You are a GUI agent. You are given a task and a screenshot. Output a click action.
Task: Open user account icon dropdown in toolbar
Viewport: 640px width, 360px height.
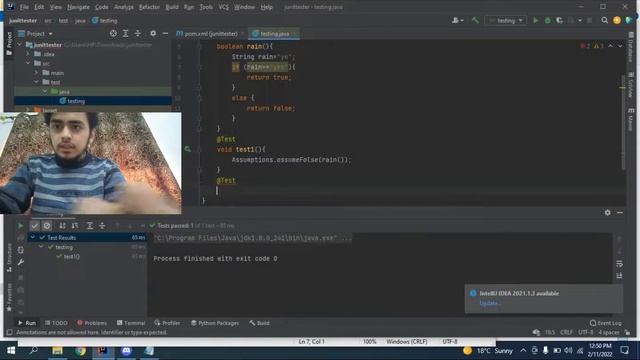coord(457,20)
